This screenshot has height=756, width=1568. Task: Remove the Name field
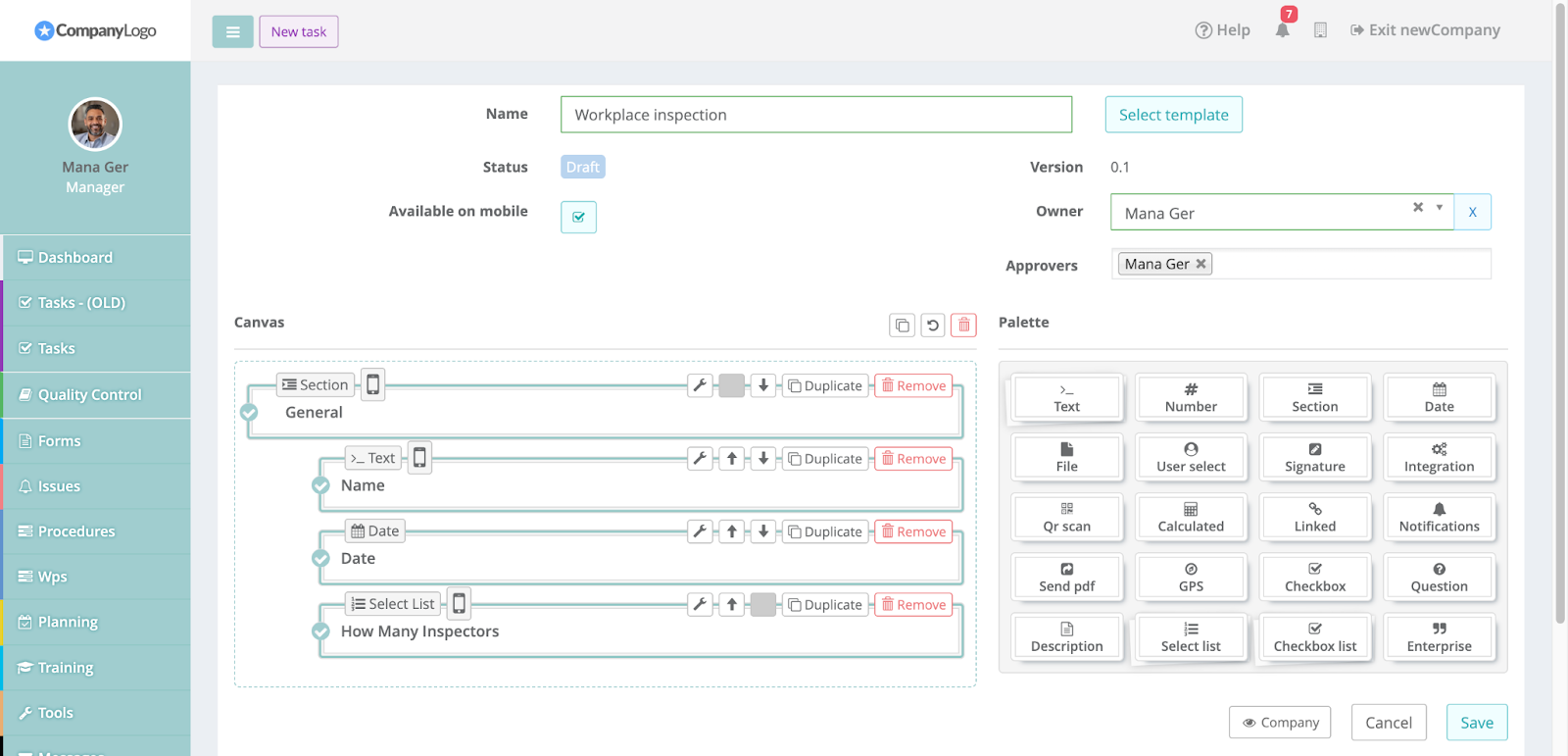[913, 458]
